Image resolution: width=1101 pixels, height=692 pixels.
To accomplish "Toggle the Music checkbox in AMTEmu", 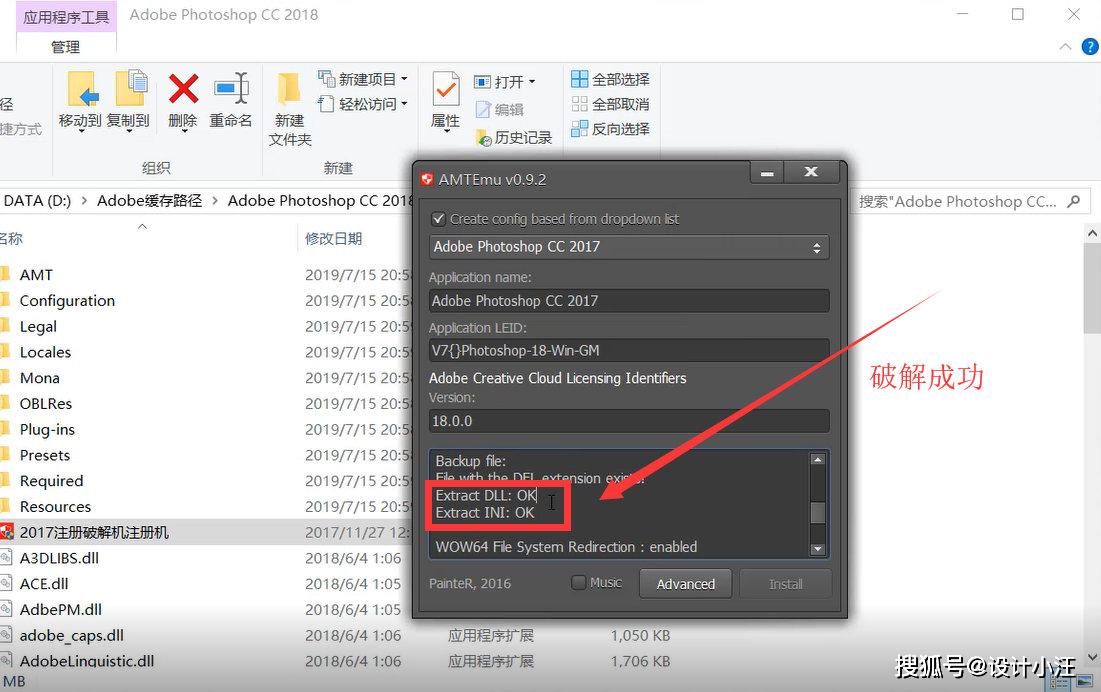I will pyautogui.click(x=579, y=583).
